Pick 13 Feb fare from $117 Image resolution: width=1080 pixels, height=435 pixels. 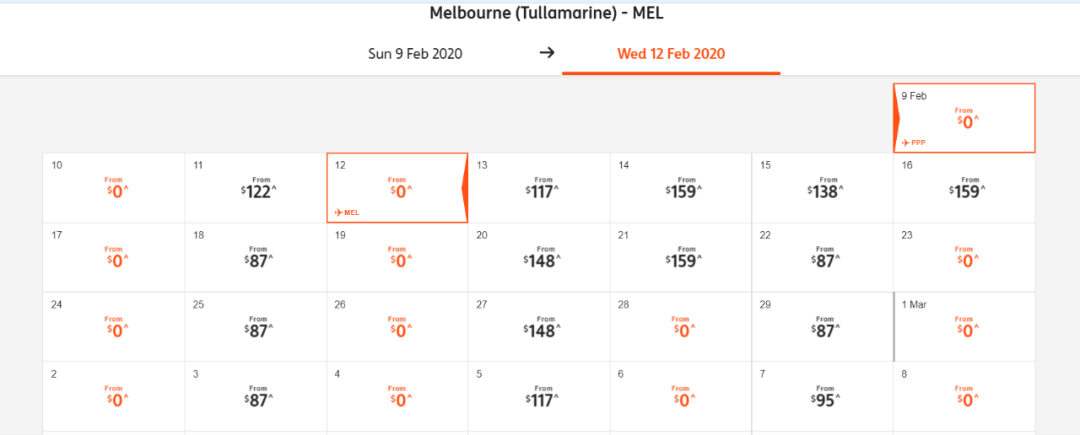(539, 188)
